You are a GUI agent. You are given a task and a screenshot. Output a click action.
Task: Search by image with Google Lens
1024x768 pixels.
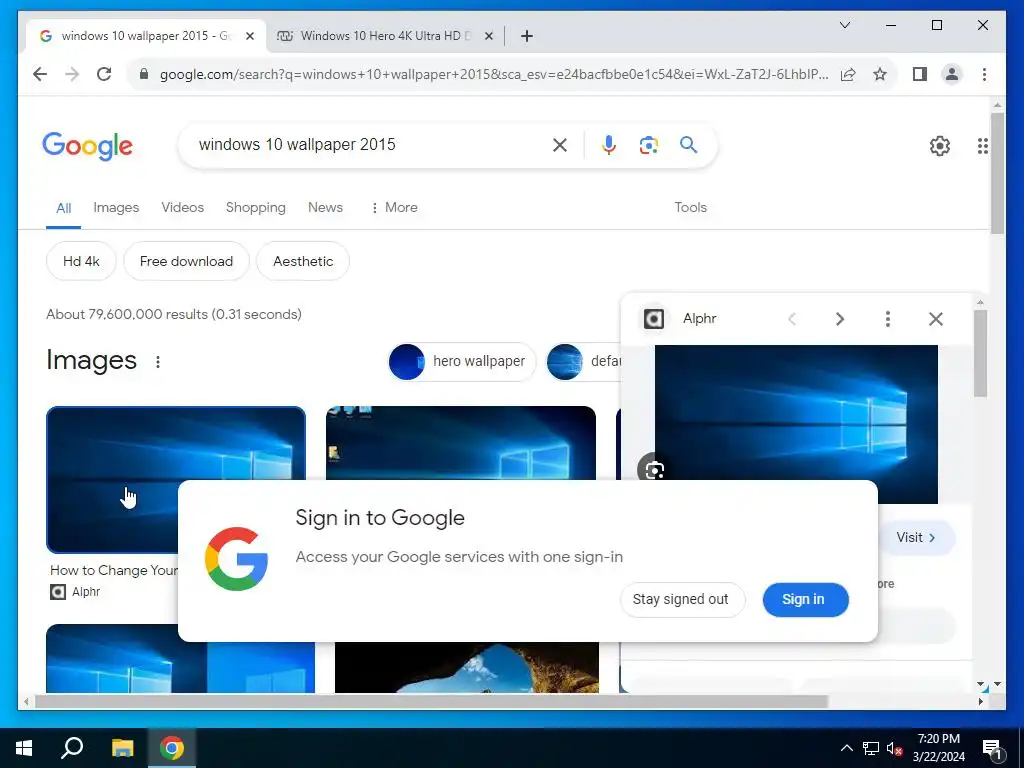(x=648, y=145)
